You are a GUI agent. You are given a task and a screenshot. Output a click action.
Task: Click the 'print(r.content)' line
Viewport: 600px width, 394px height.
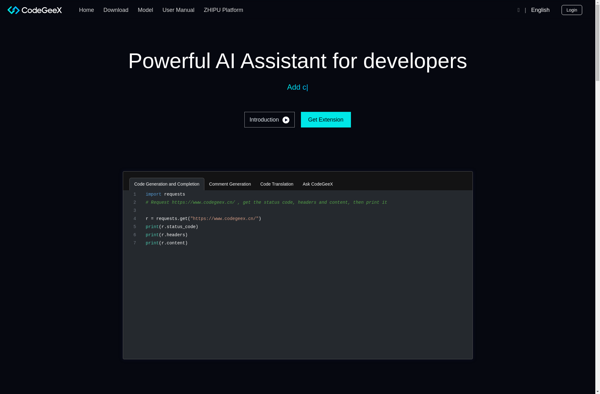tap(166, 243)
